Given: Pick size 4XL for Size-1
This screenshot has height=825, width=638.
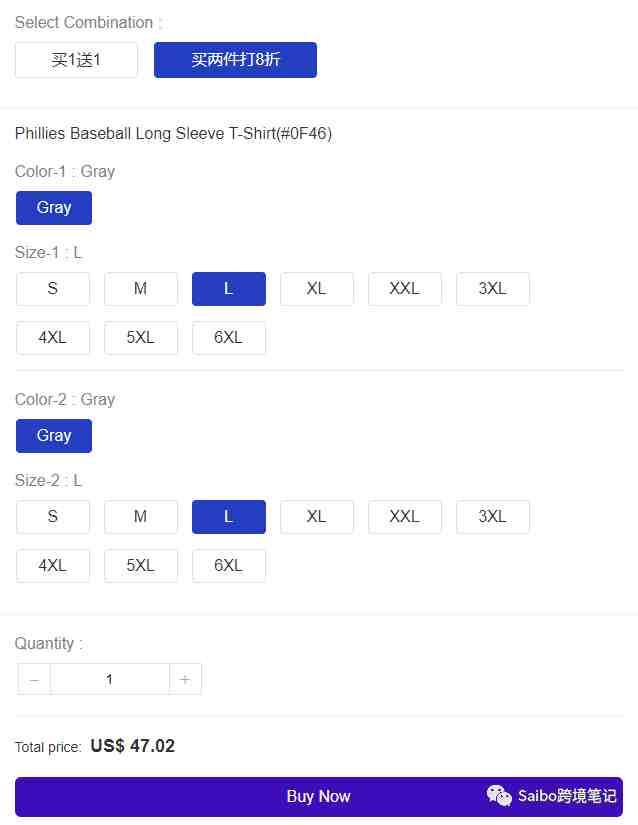Looking at the screenshot, I should [x=53, y=338].
